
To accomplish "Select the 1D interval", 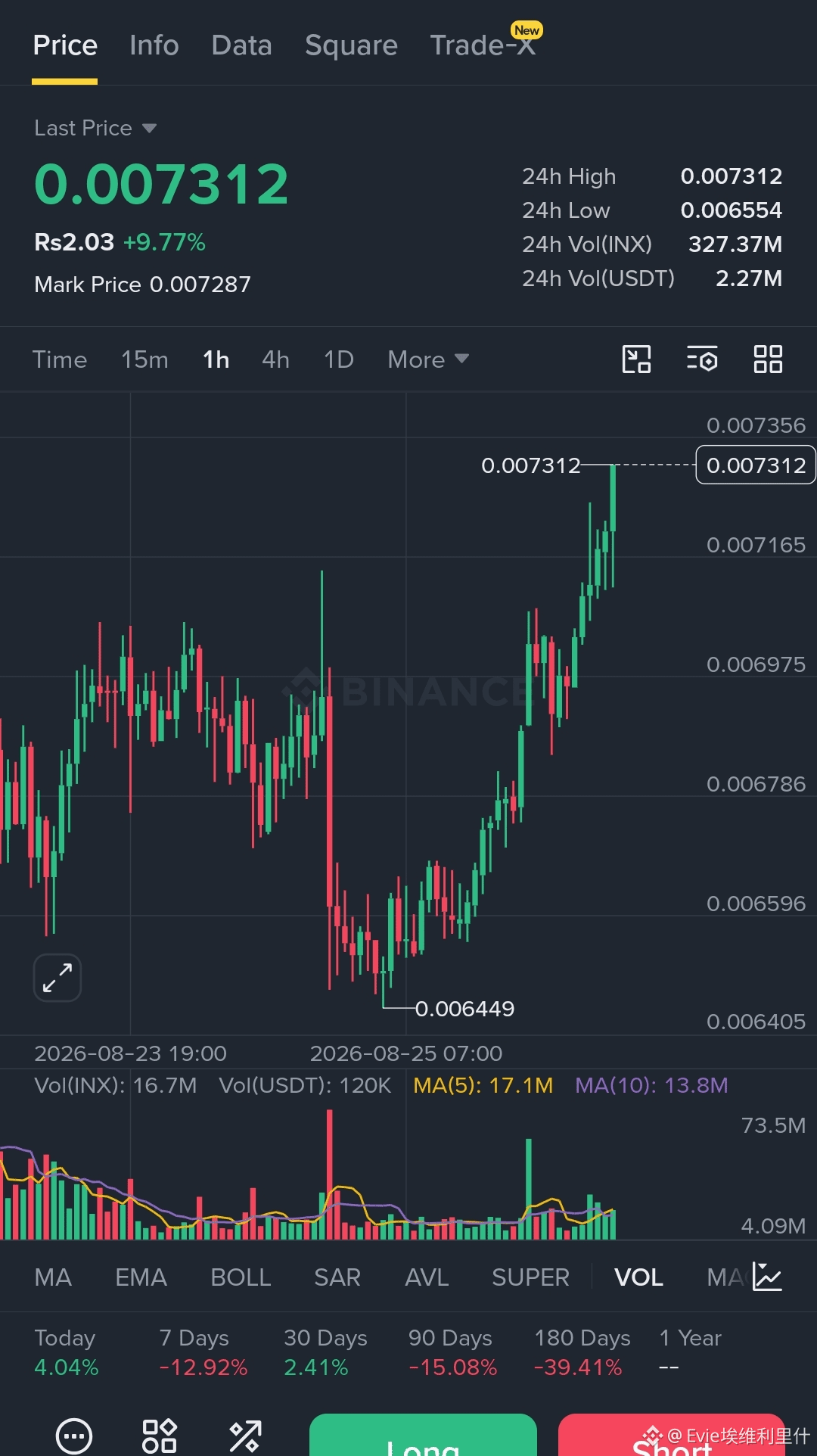I will [x=339, y=359].
